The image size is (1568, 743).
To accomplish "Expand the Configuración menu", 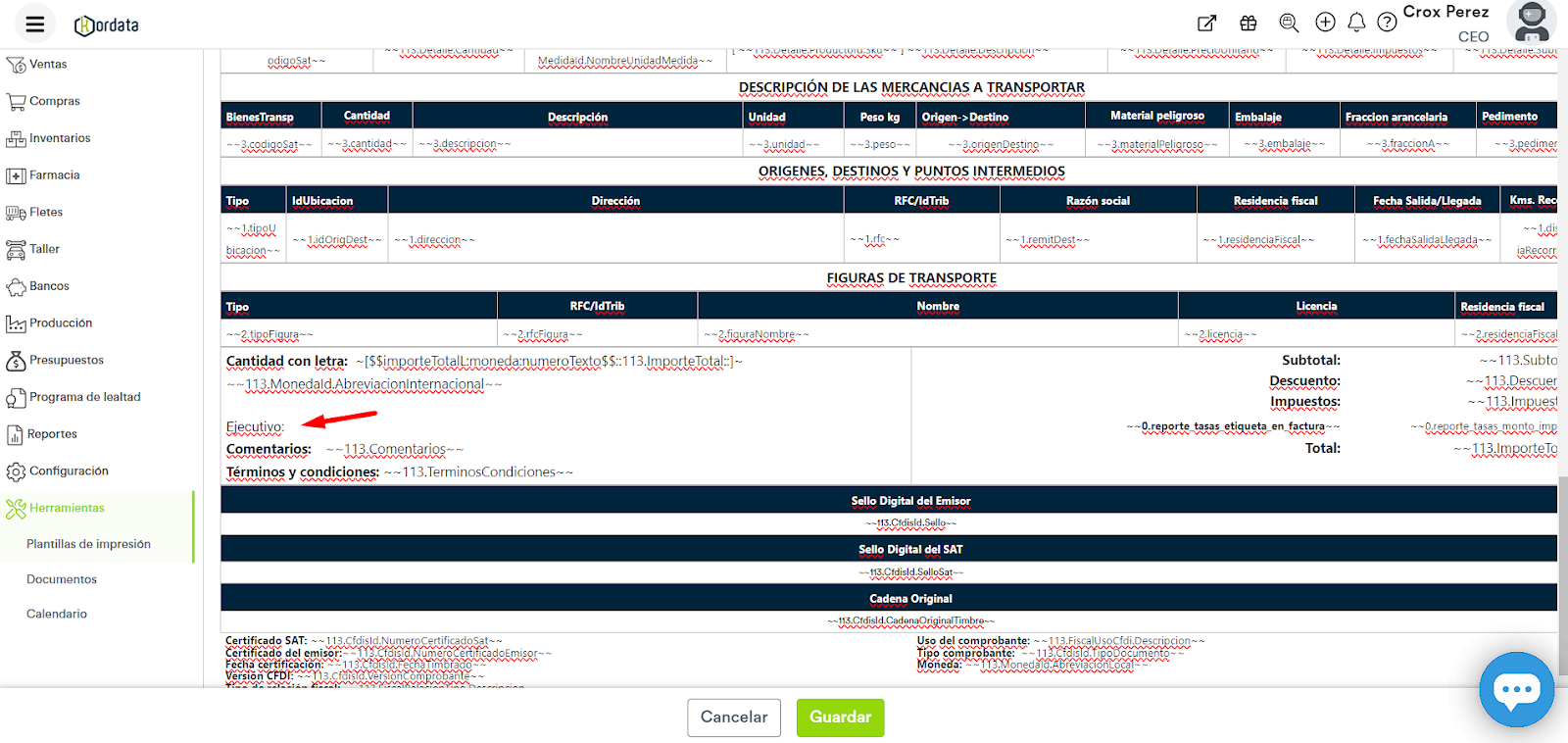I will [x=68, y=471].
